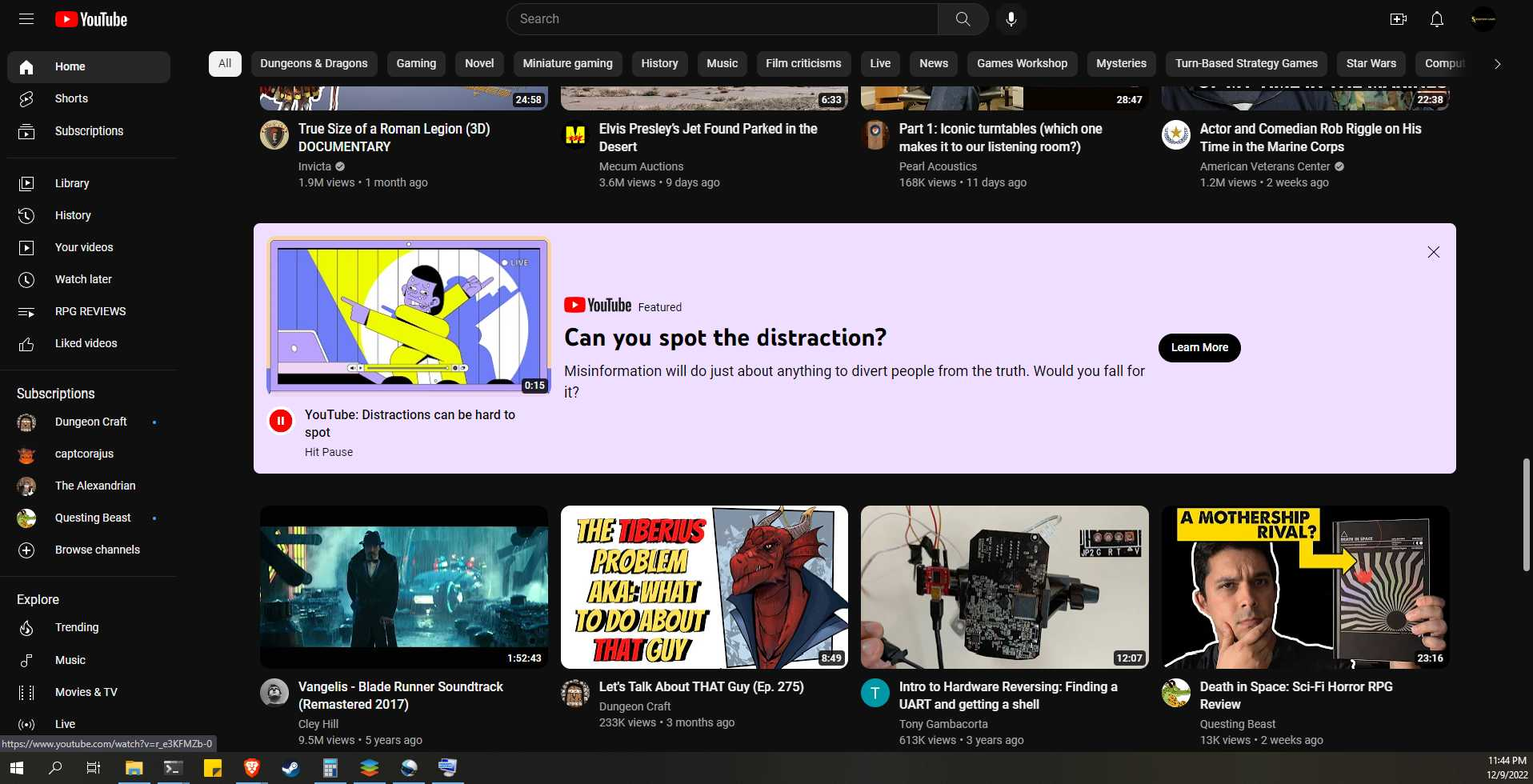Open Watch later in the sidebar

pos(89,279)
